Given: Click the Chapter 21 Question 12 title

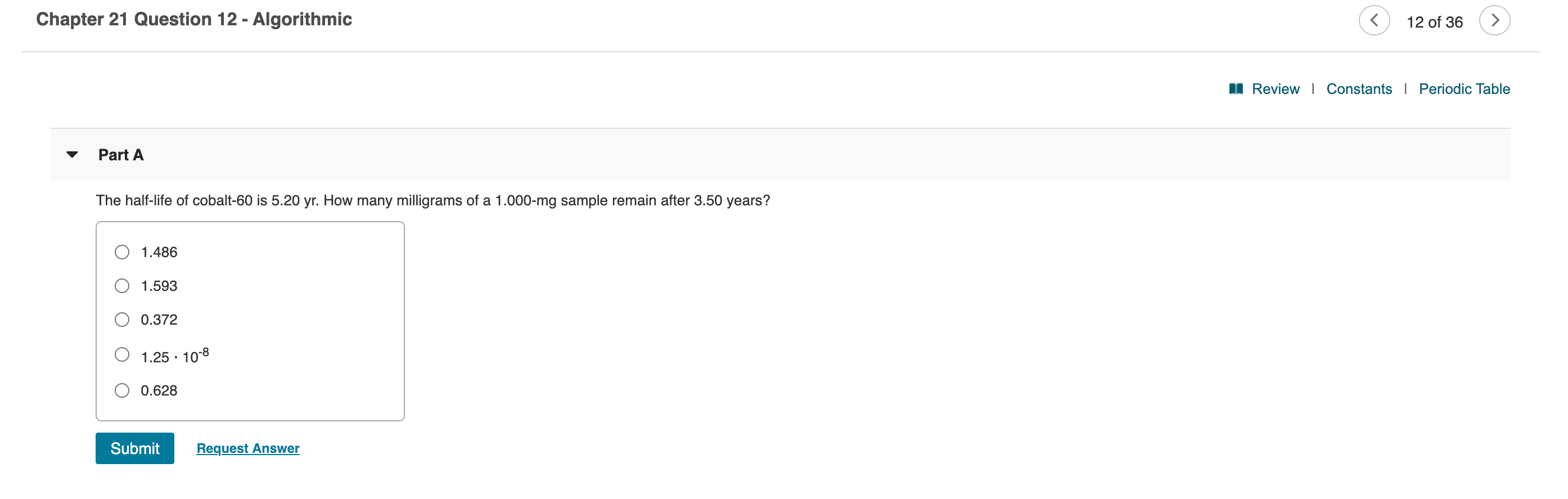Looking at the screenshot, I should [x=193, y=19].
